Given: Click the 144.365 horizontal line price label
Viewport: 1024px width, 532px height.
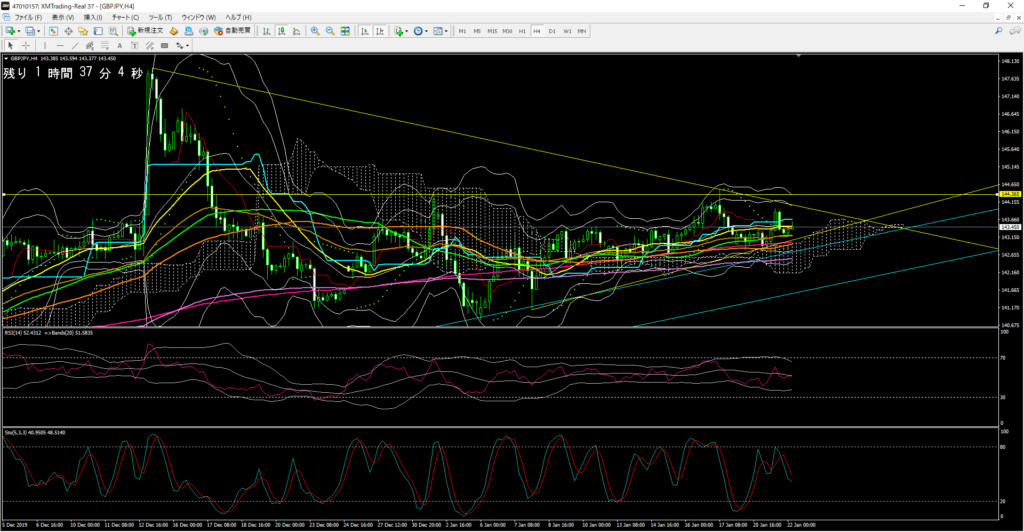Looking at the screenshot, I should coord(1010,194).
